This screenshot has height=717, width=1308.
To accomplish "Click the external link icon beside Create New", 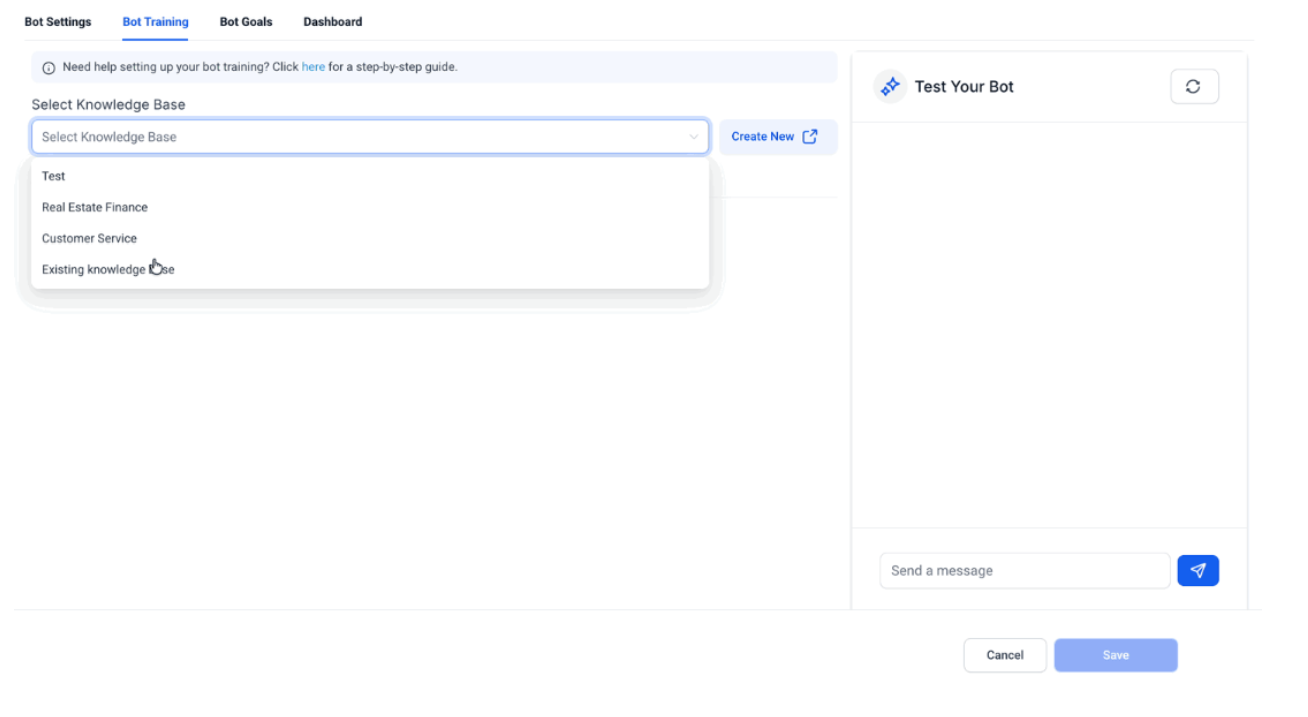I will pos(810,137).
